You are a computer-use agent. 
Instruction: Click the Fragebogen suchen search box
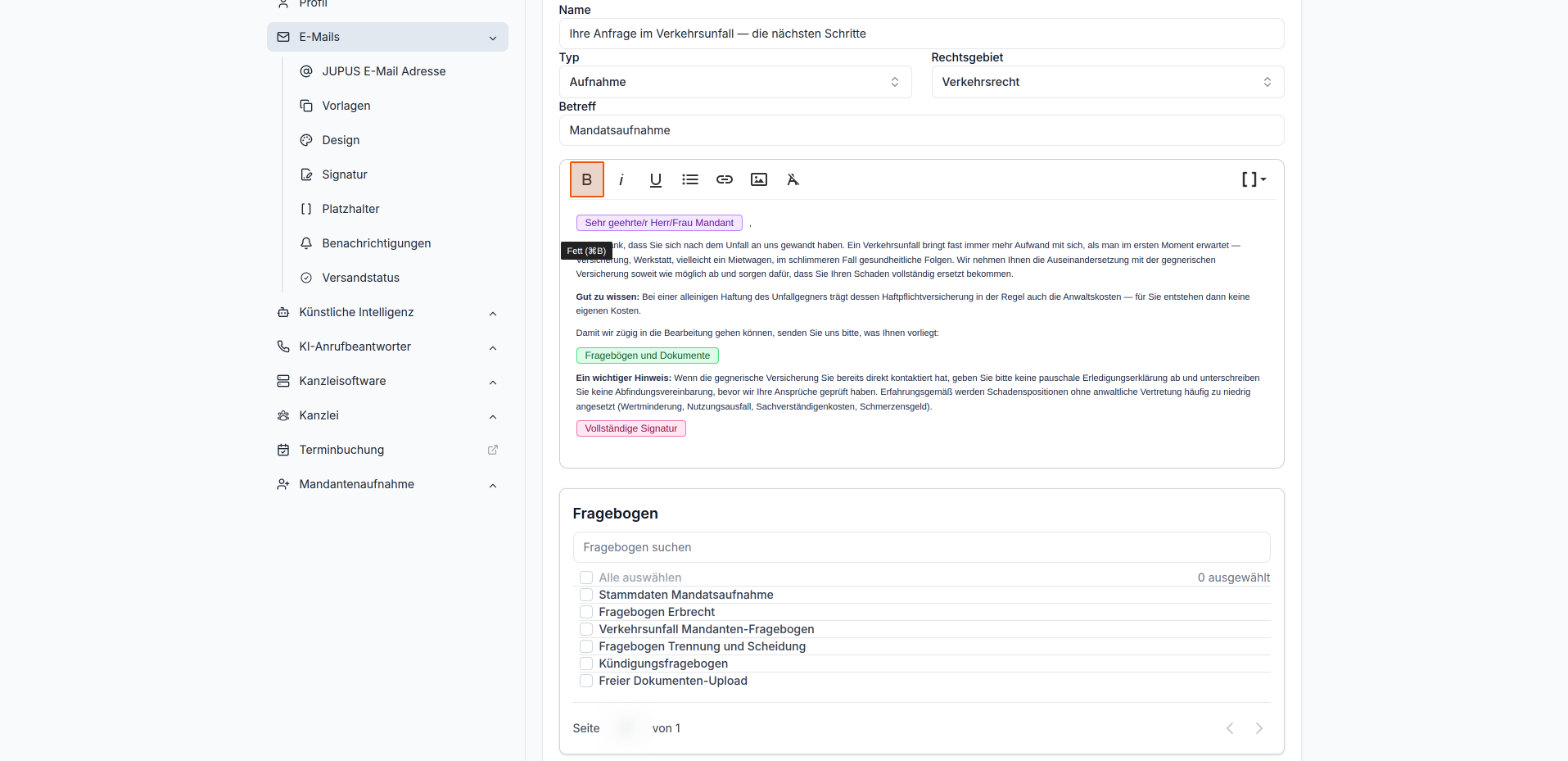[921, 547]
